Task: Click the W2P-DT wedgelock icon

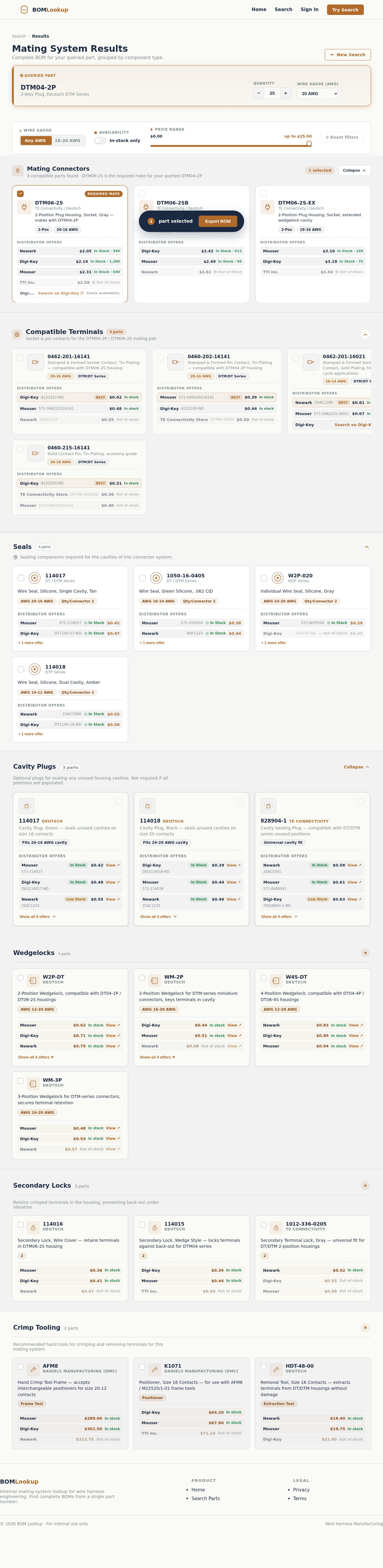Action: click(x=33, y=980)
